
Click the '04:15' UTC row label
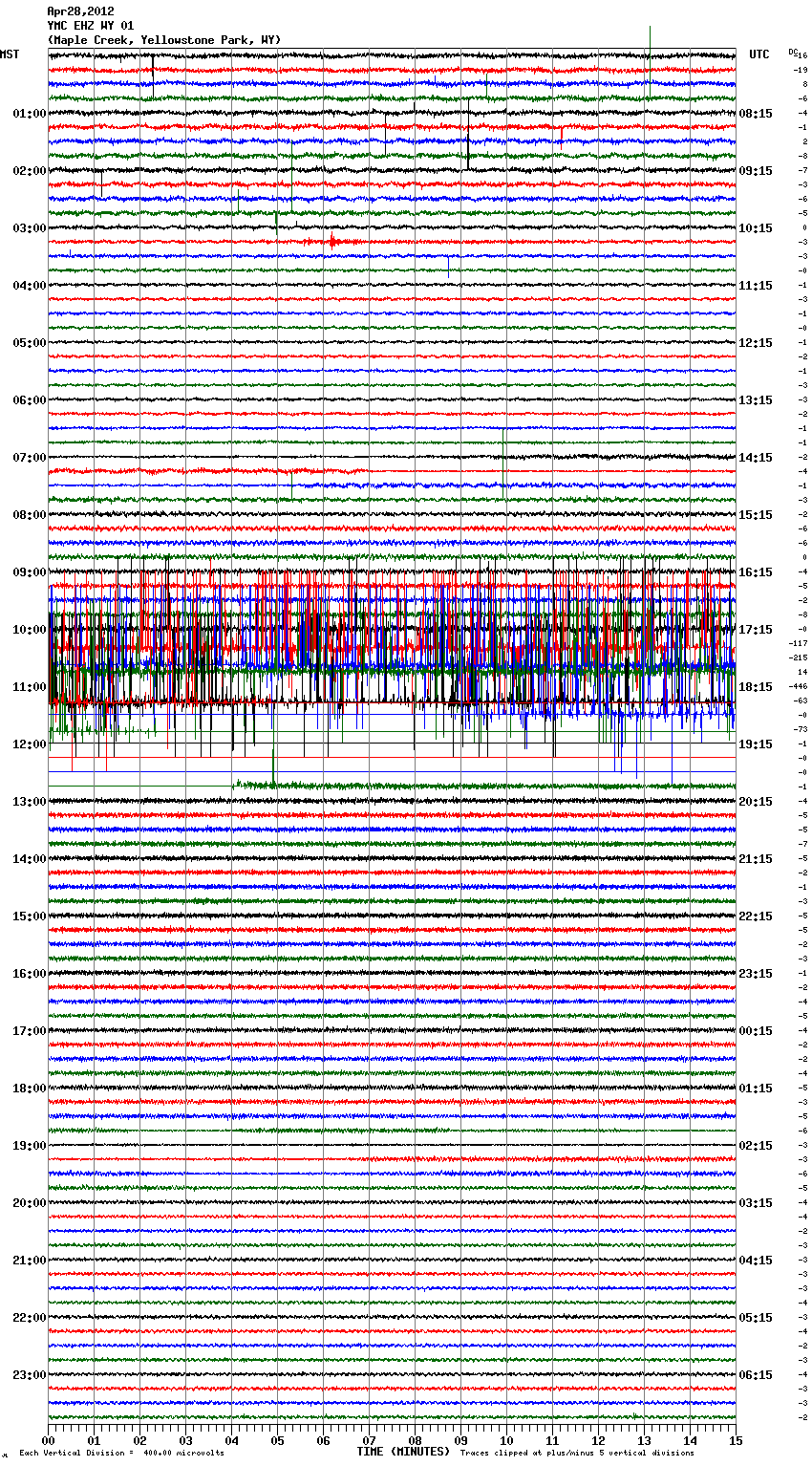(756, 1261)
